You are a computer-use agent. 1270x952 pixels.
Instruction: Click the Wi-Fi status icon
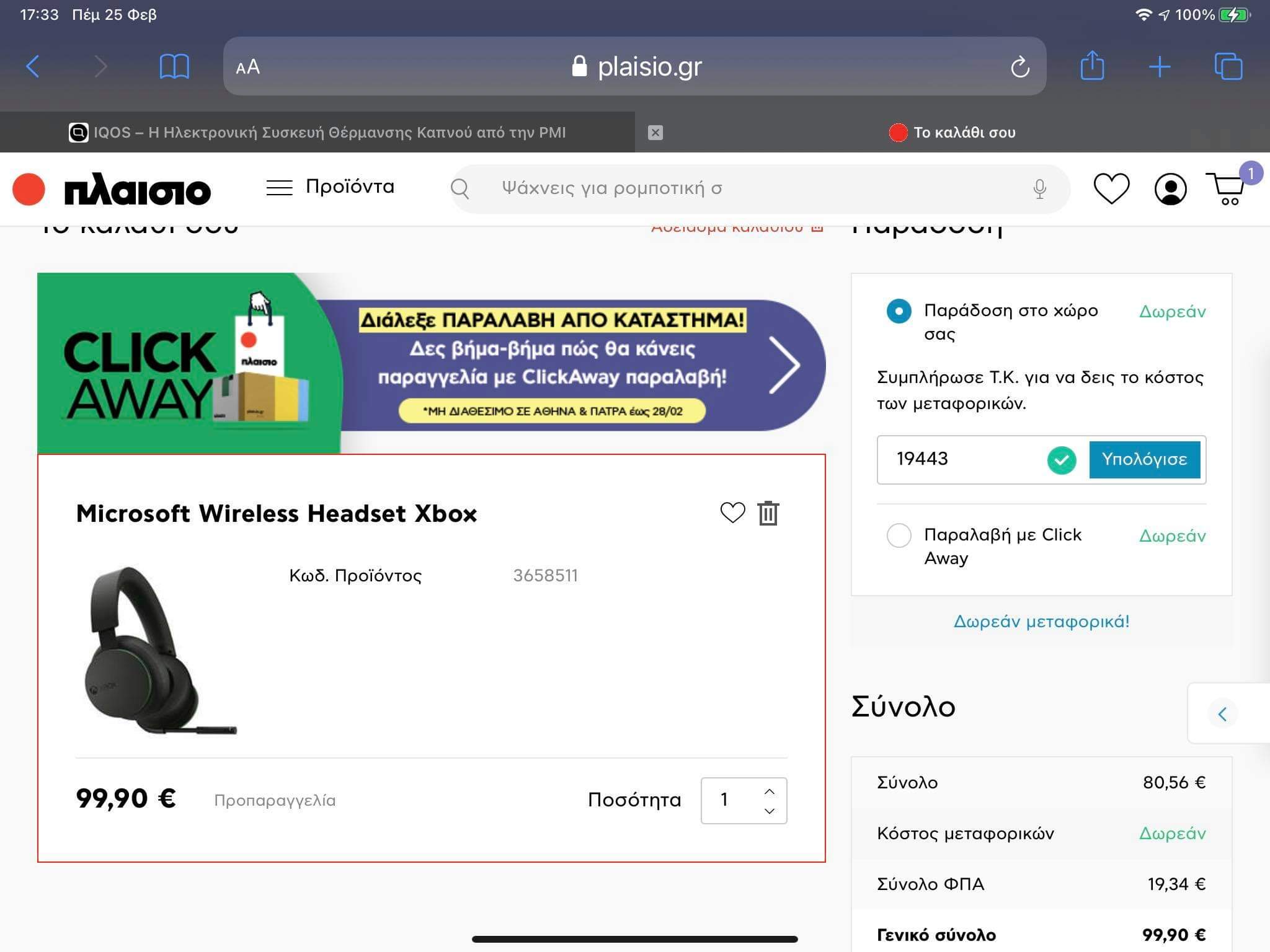point(1143,14)
